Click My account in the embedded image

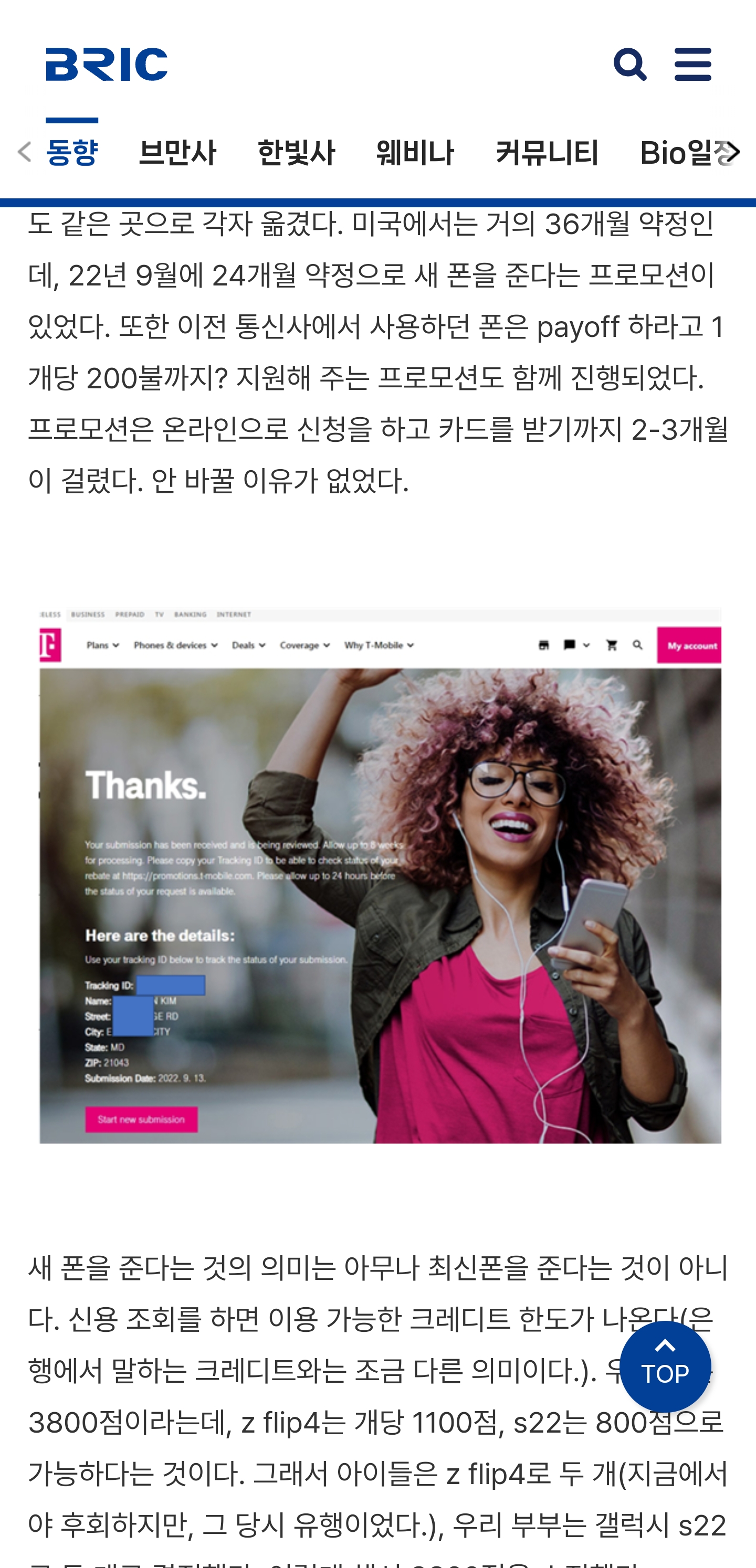pyautogui.click(x=689, y=646)
